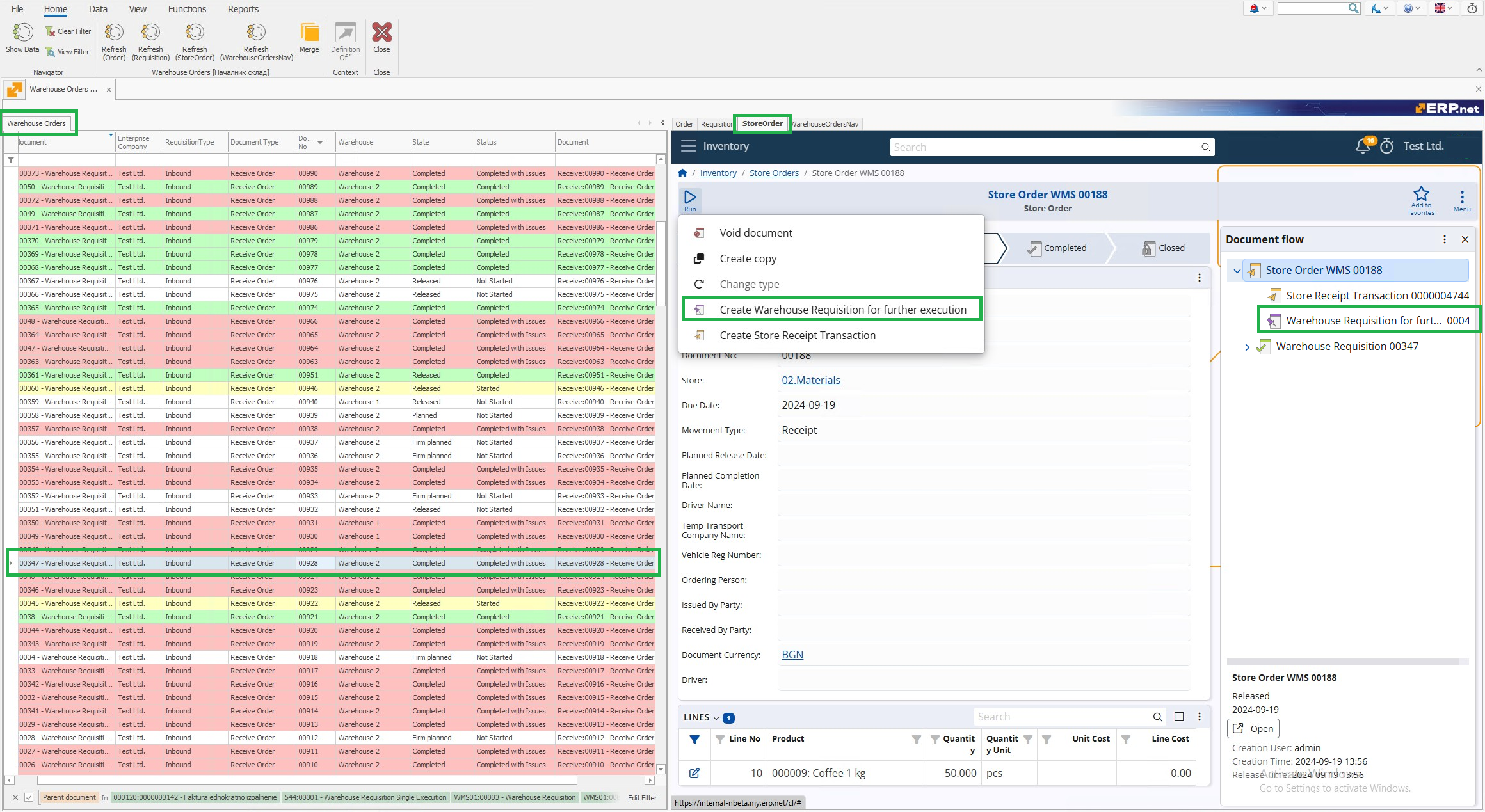
Task: Switch to the WarehouseOrdersNav panel tab
Action: tap(826, 124)
